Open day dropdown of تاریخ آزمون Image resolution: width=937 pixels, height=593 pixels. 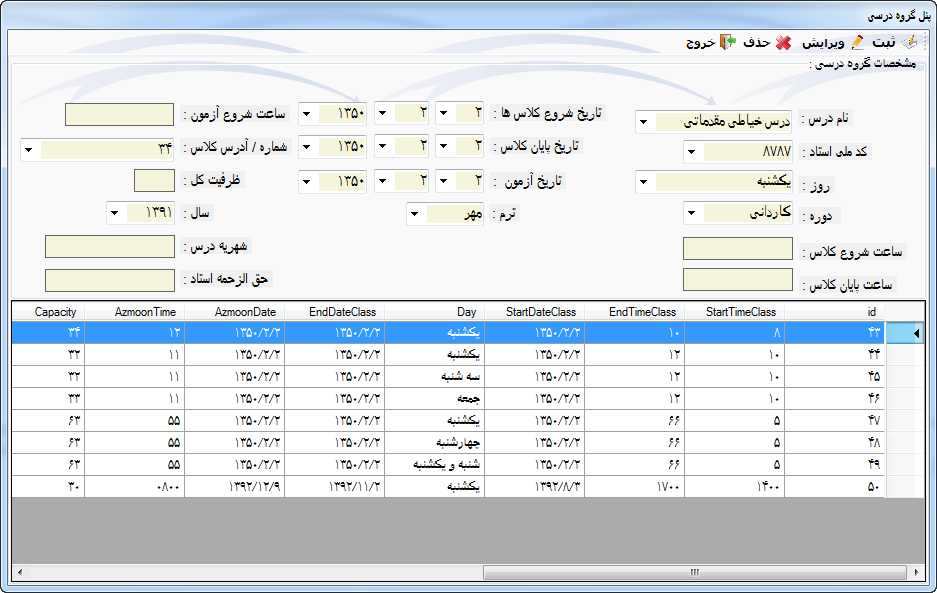tap(443, 181)
